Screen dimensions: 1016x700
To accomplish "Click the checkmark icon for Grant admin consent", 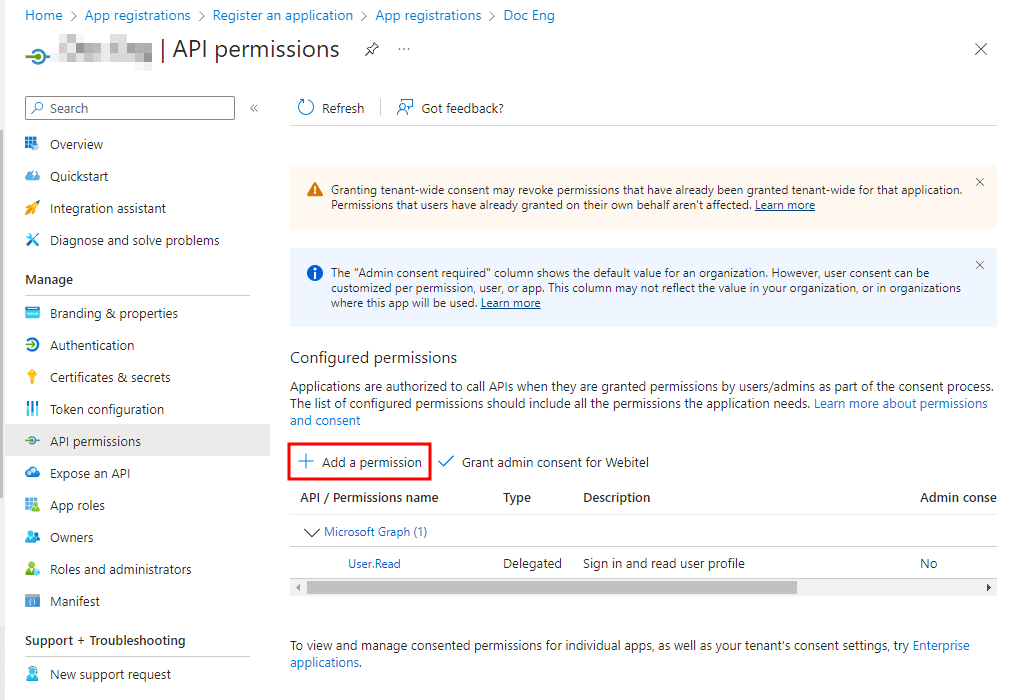I will 446,461.
